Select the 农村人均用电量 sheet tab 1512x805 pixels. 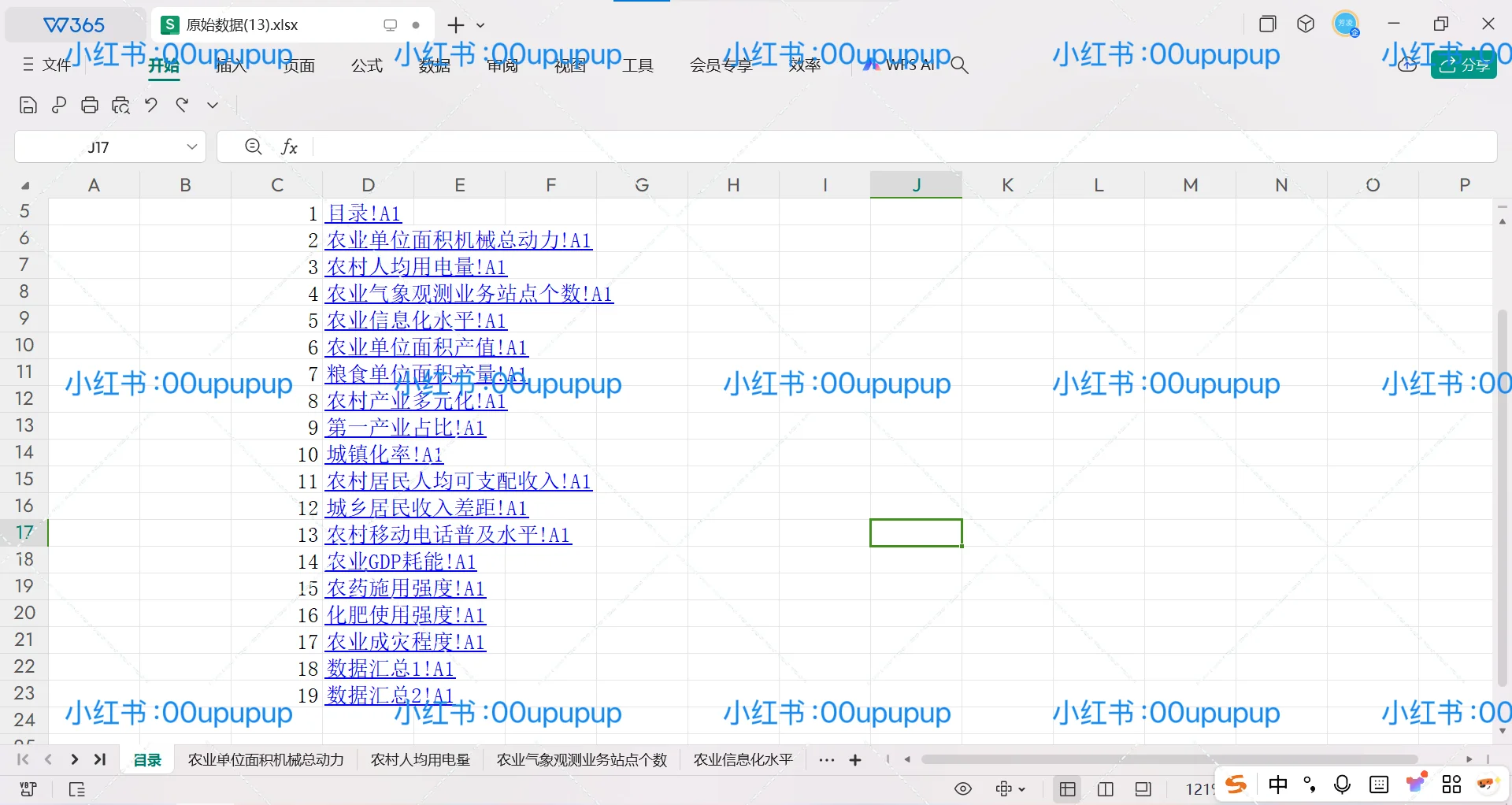(421, 760)
